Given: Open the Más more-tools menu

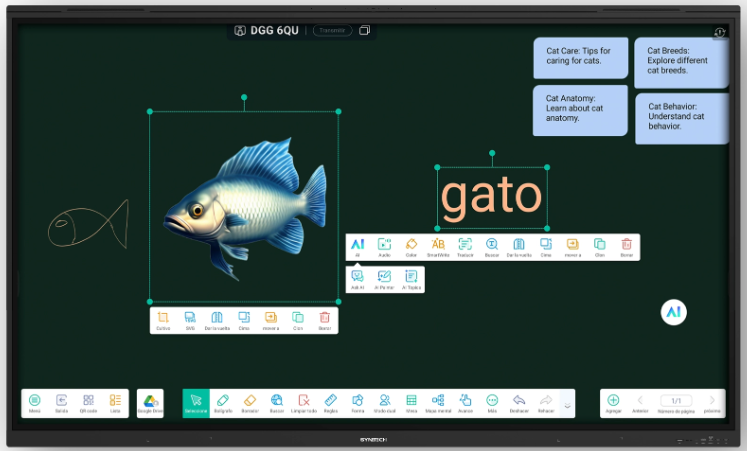Looking at the screenshot, I should [492, 402].
